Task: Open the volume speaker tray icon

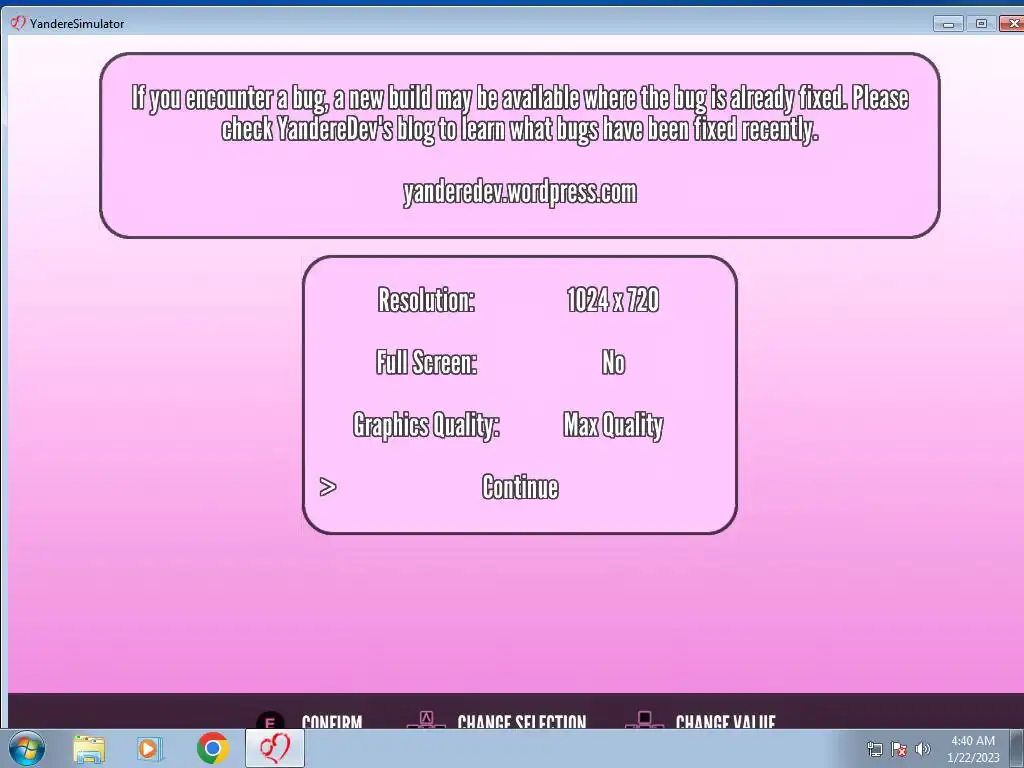Action: 922,749
